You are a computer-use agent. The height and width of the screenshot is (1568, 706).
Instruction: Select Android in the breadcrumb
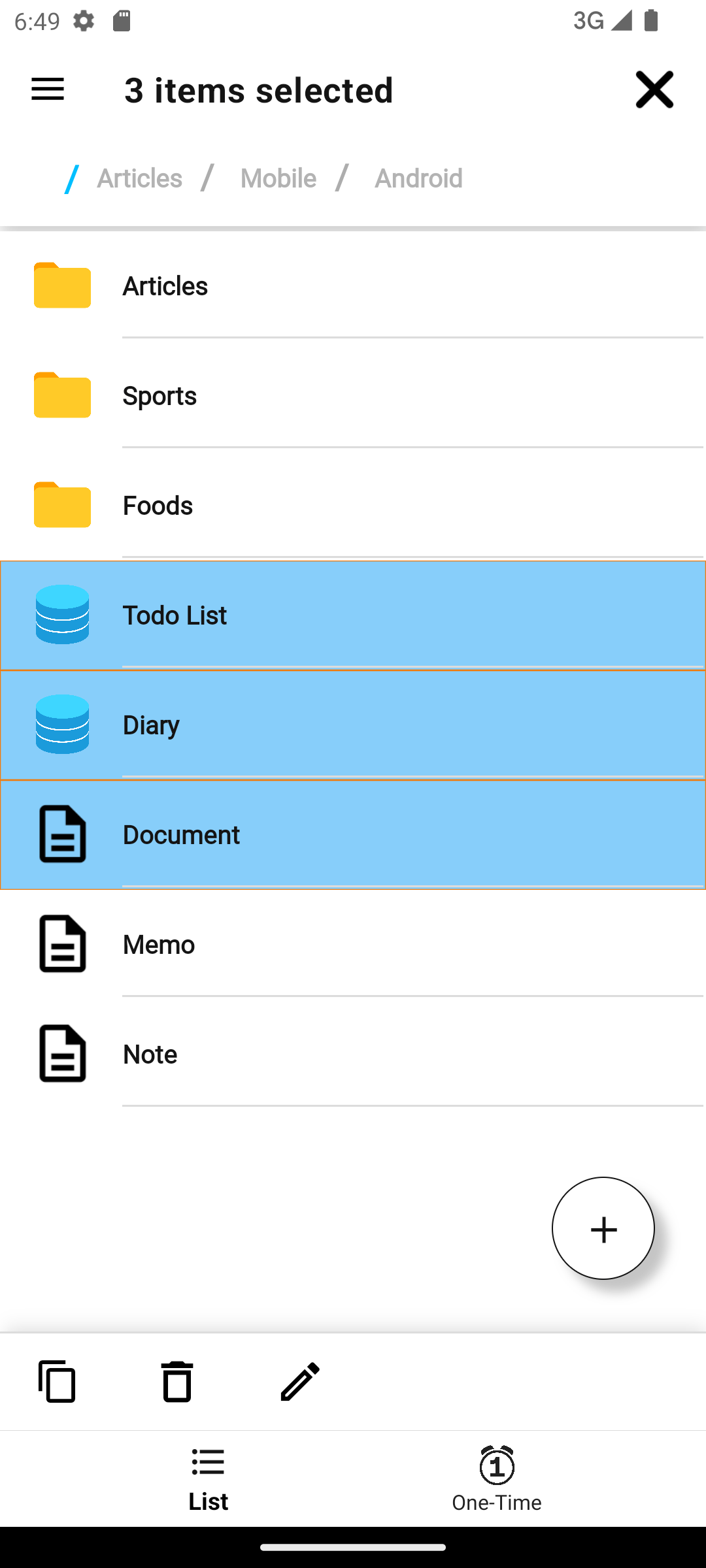pyautogui.click(x=418, y=178)
